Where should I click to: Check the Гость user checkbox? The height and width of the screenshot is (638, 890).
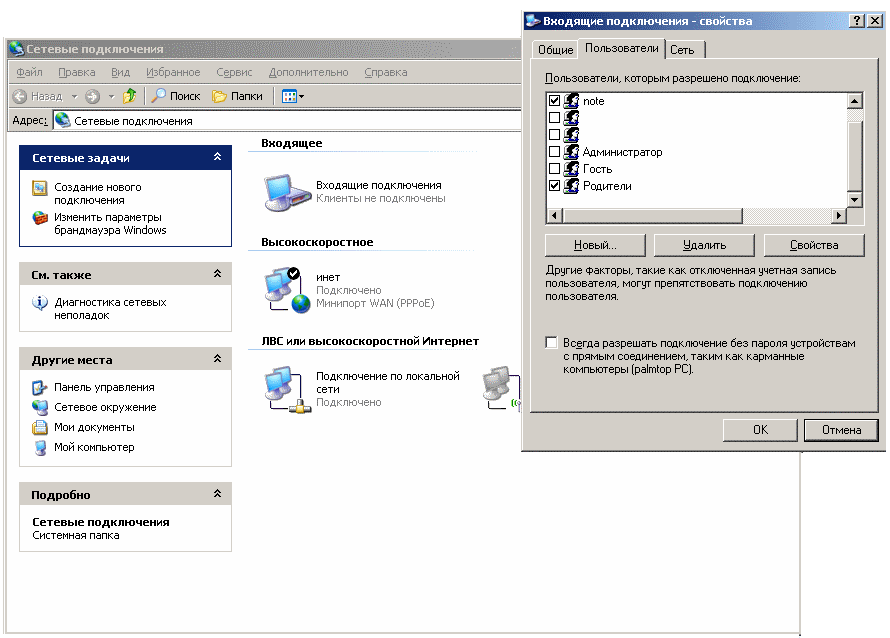[554, 169]
